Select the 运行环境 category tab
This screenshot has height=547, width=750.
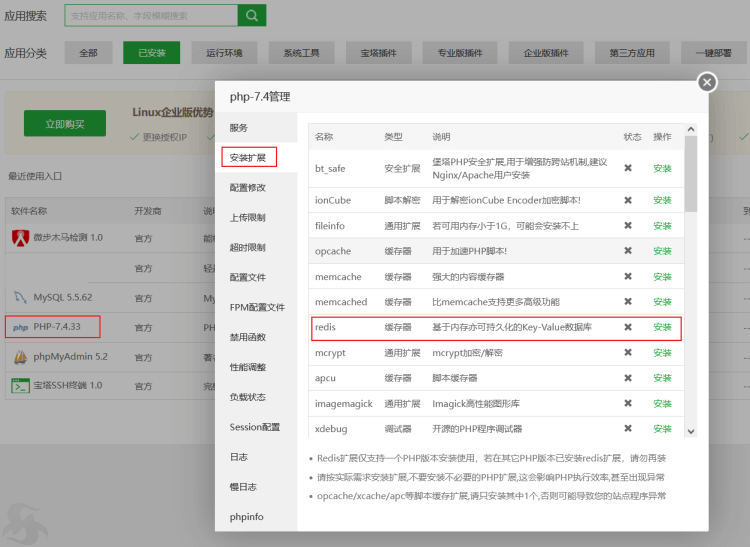(224, 53)
